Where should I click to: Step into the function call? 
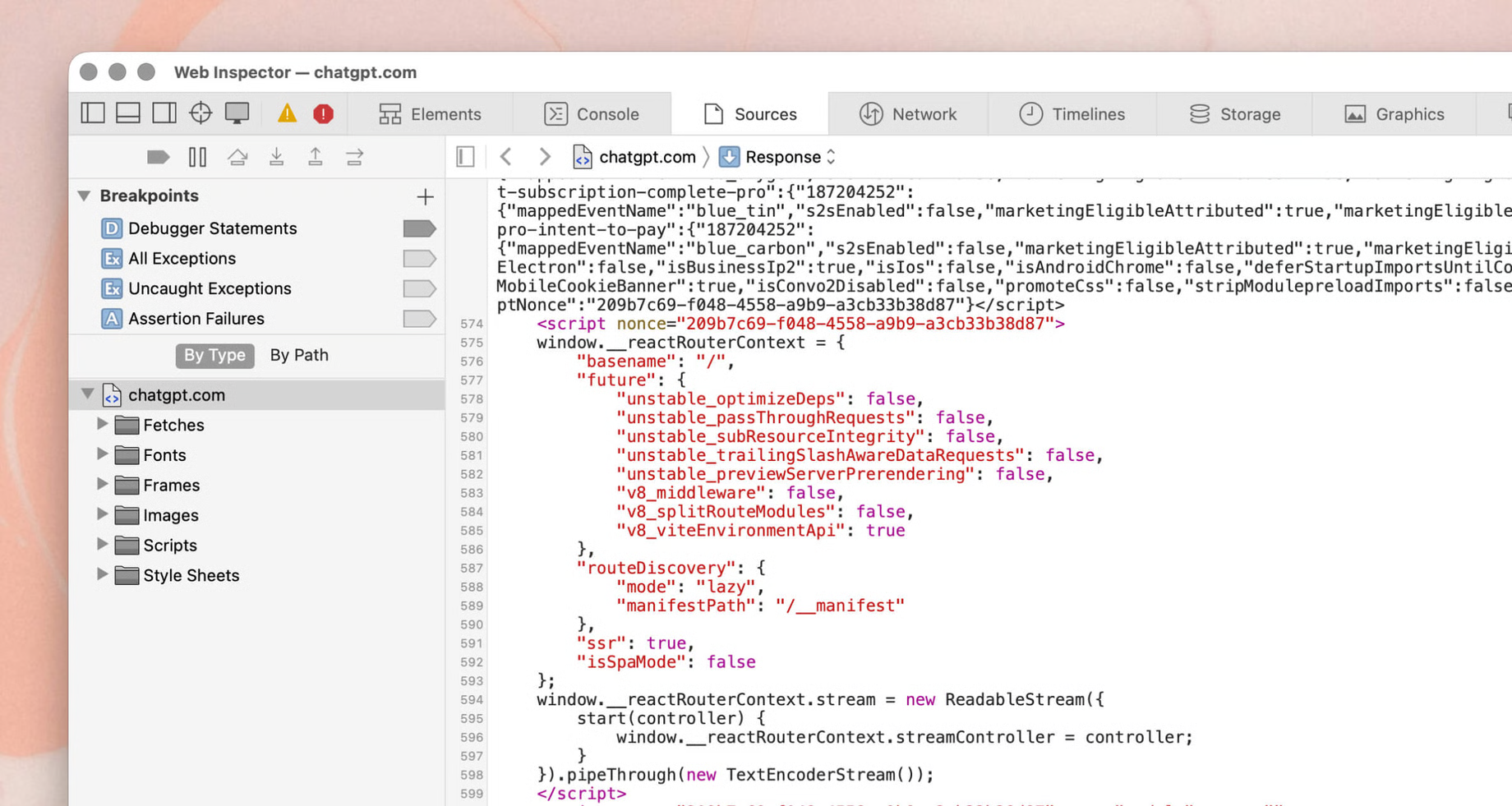coord(277,157)
